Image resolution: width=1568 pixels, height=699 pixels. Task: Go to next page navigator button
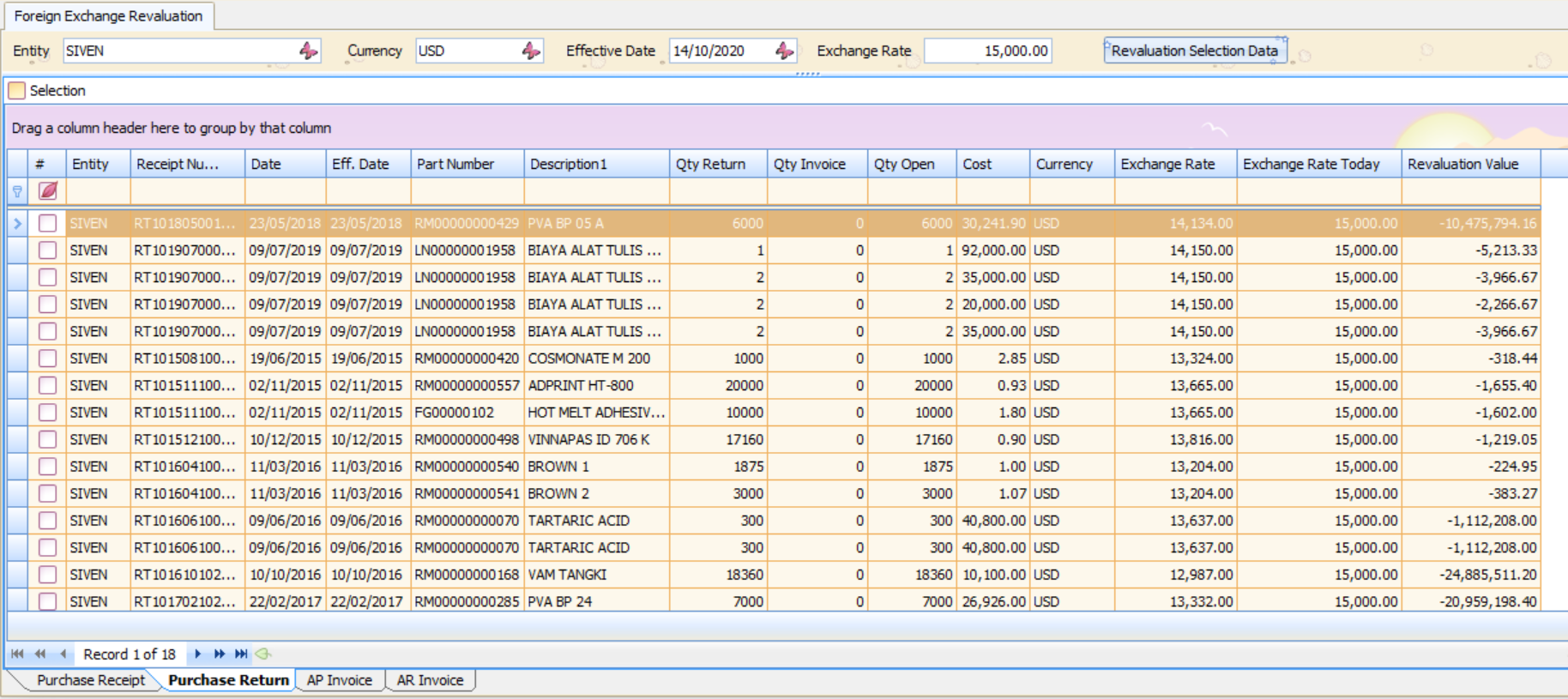(x=220, y=654)
